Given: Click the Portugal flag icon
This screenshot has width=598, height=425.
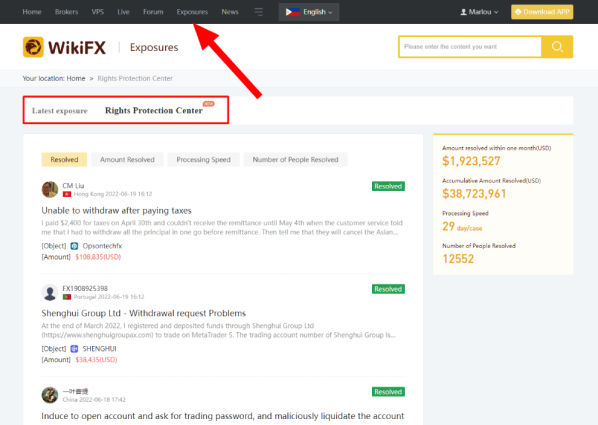Looking at the screenshot, I should 67,297.
